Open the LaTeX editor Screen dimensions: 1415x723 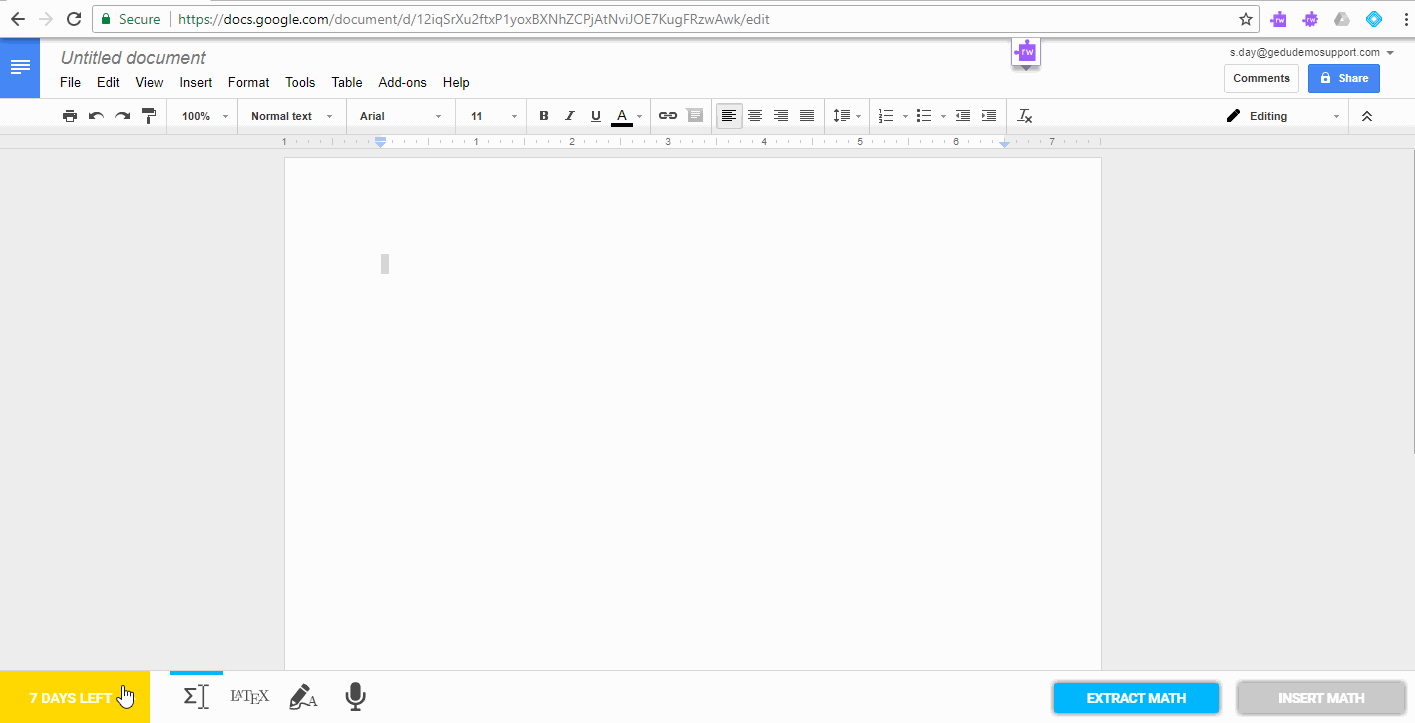(x=249, y=697)
